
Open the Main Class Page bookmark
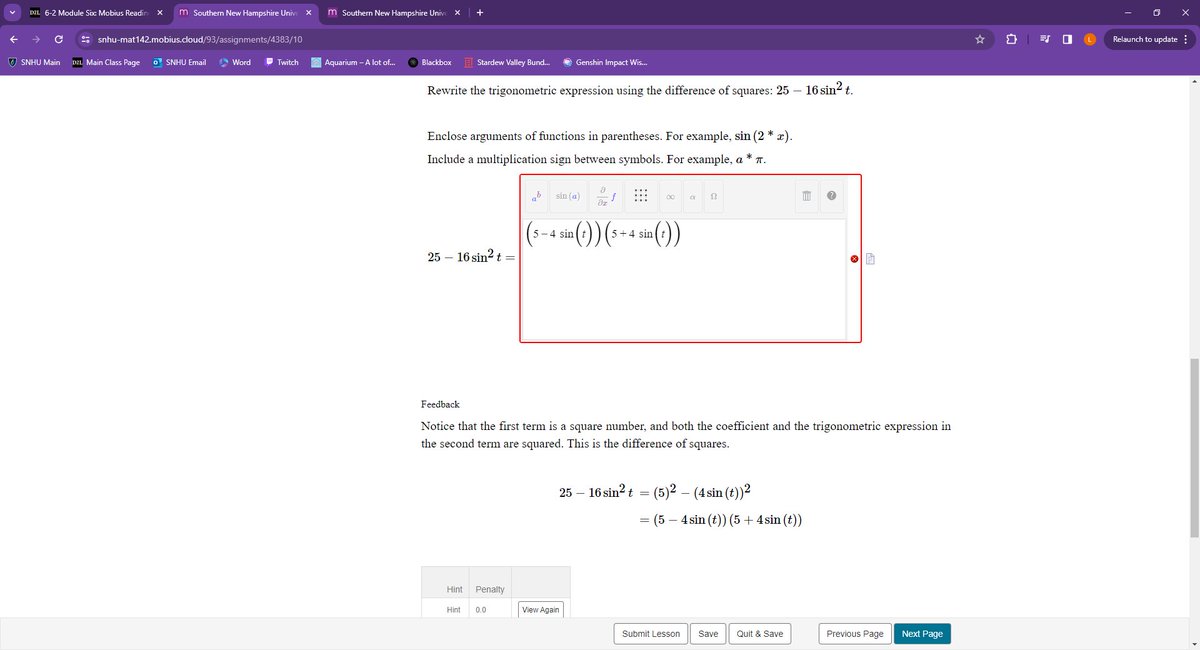click(106, 62)
